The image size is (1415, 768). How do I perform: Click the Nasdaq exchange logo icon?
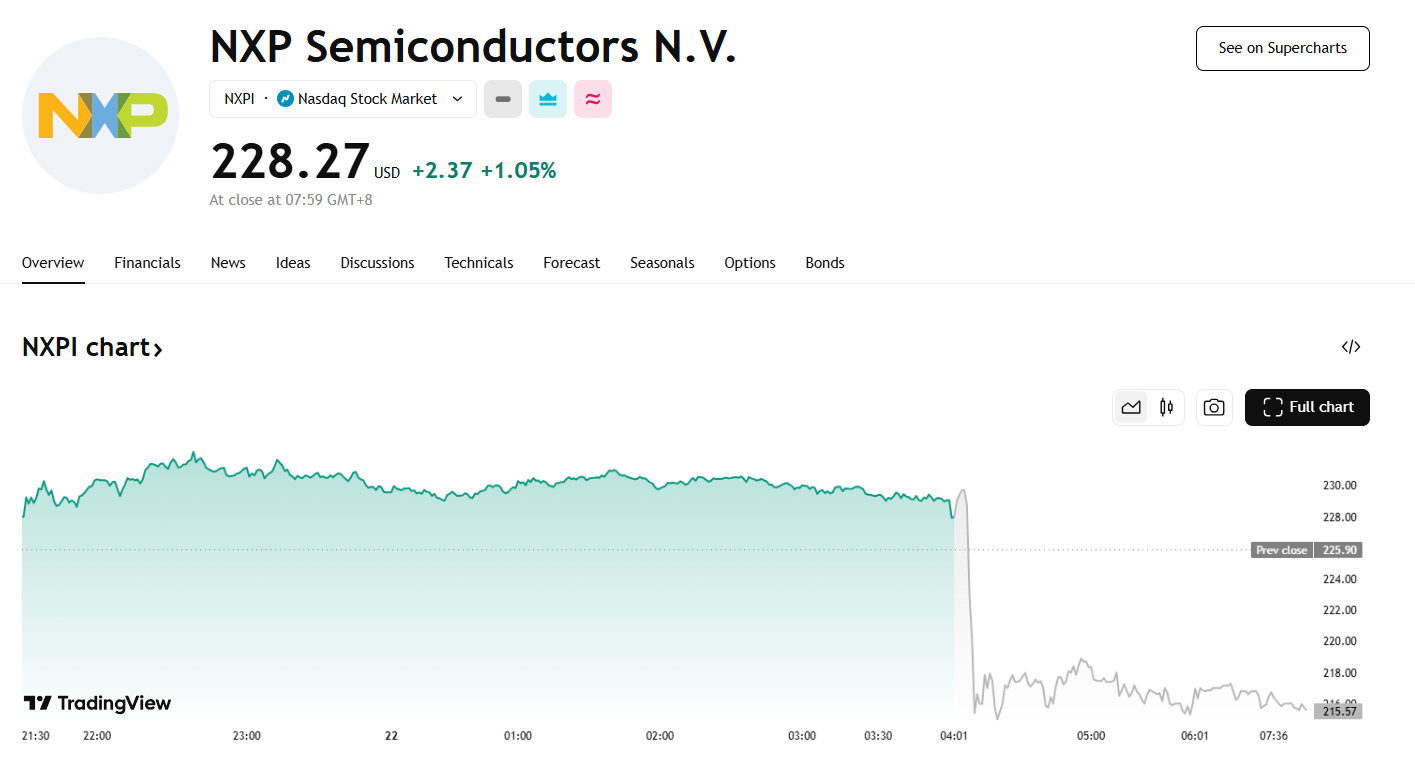285,99
